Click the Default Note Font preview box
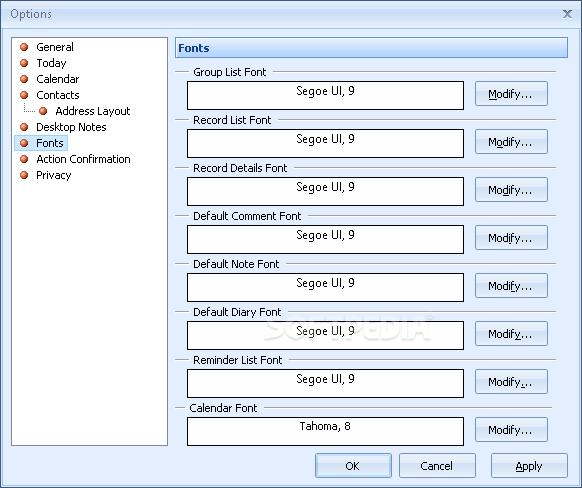This screenshot has height=488, width=582. (x=325, y=287)
